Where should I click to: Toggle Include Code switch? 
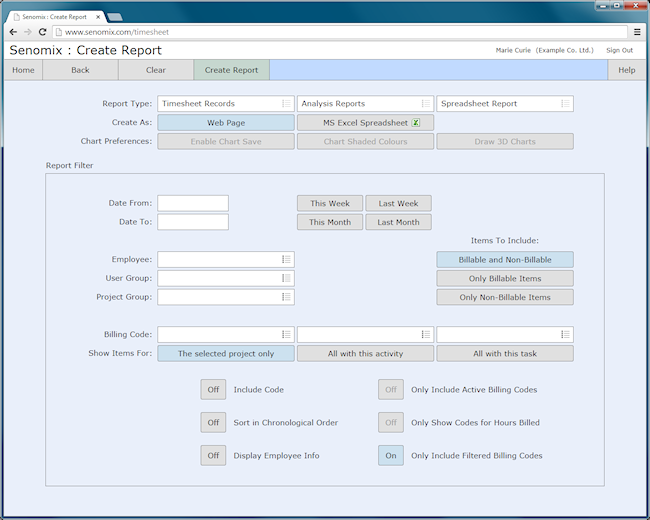tap(213, 389)
